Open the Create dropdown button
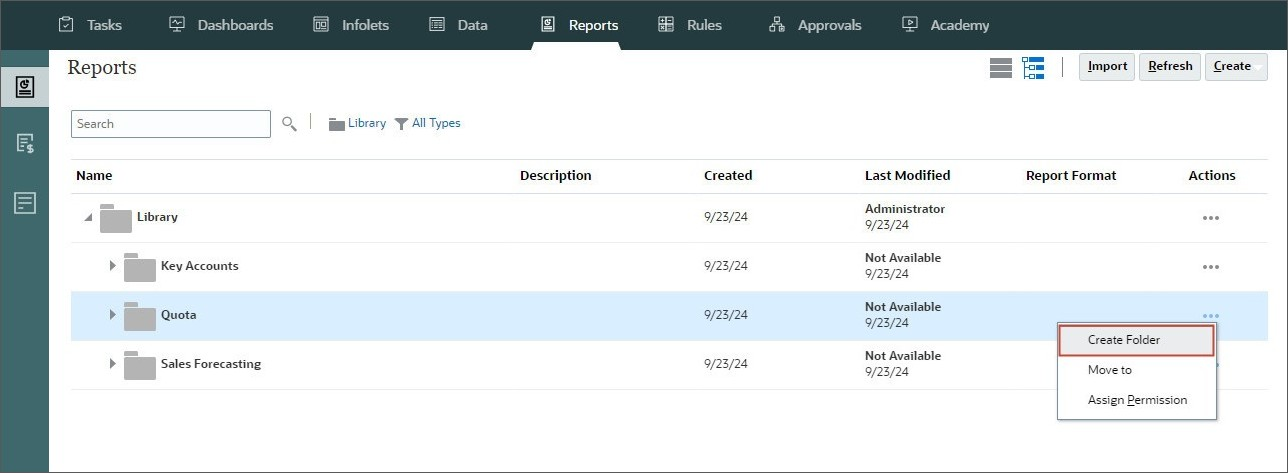Viewport: 1288px width, 473px height. tap(1236, 66)
